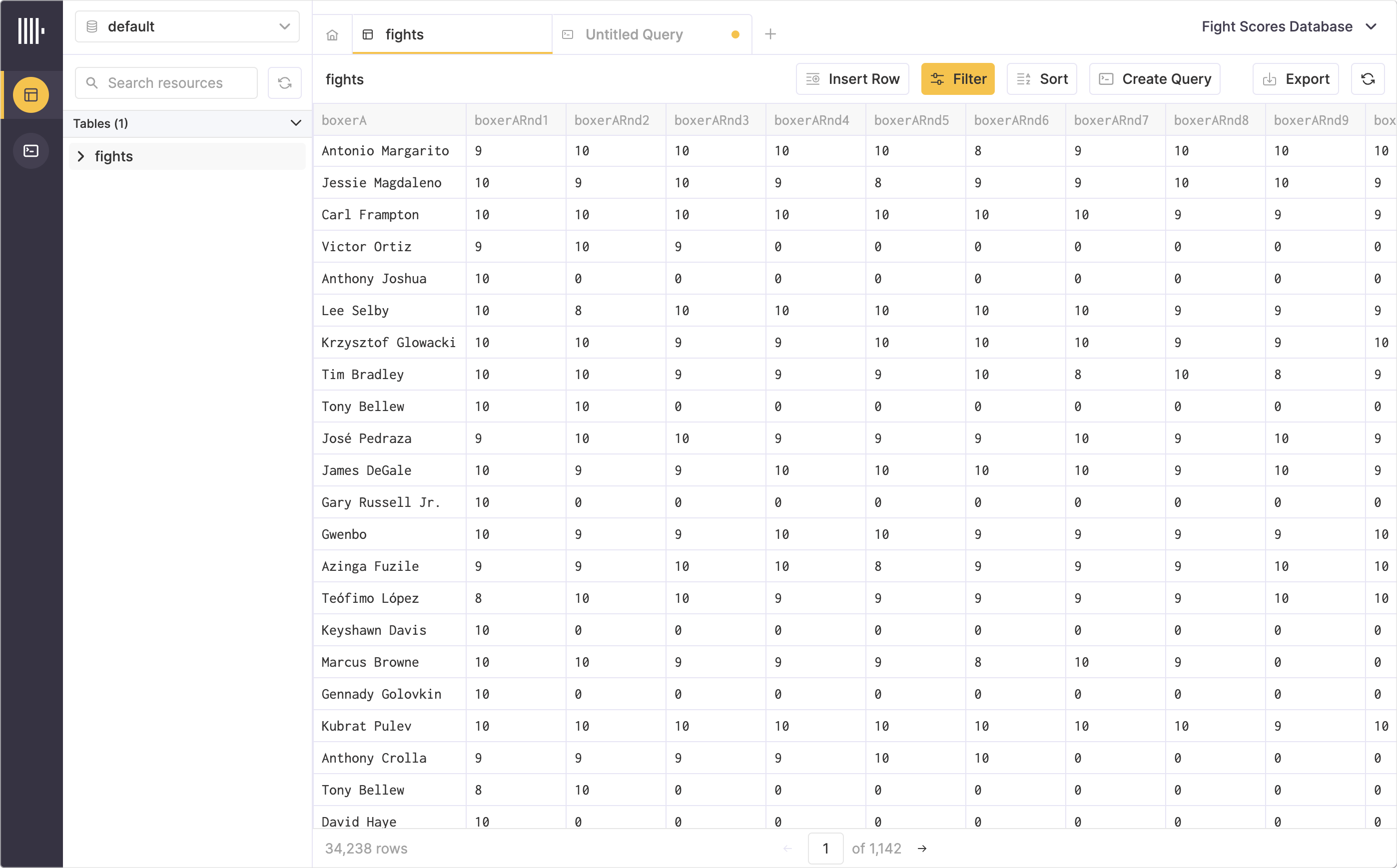Select the Keyshawn Davis cell
This screenshot has height=868, width=1397.
[x=389, y=630]
